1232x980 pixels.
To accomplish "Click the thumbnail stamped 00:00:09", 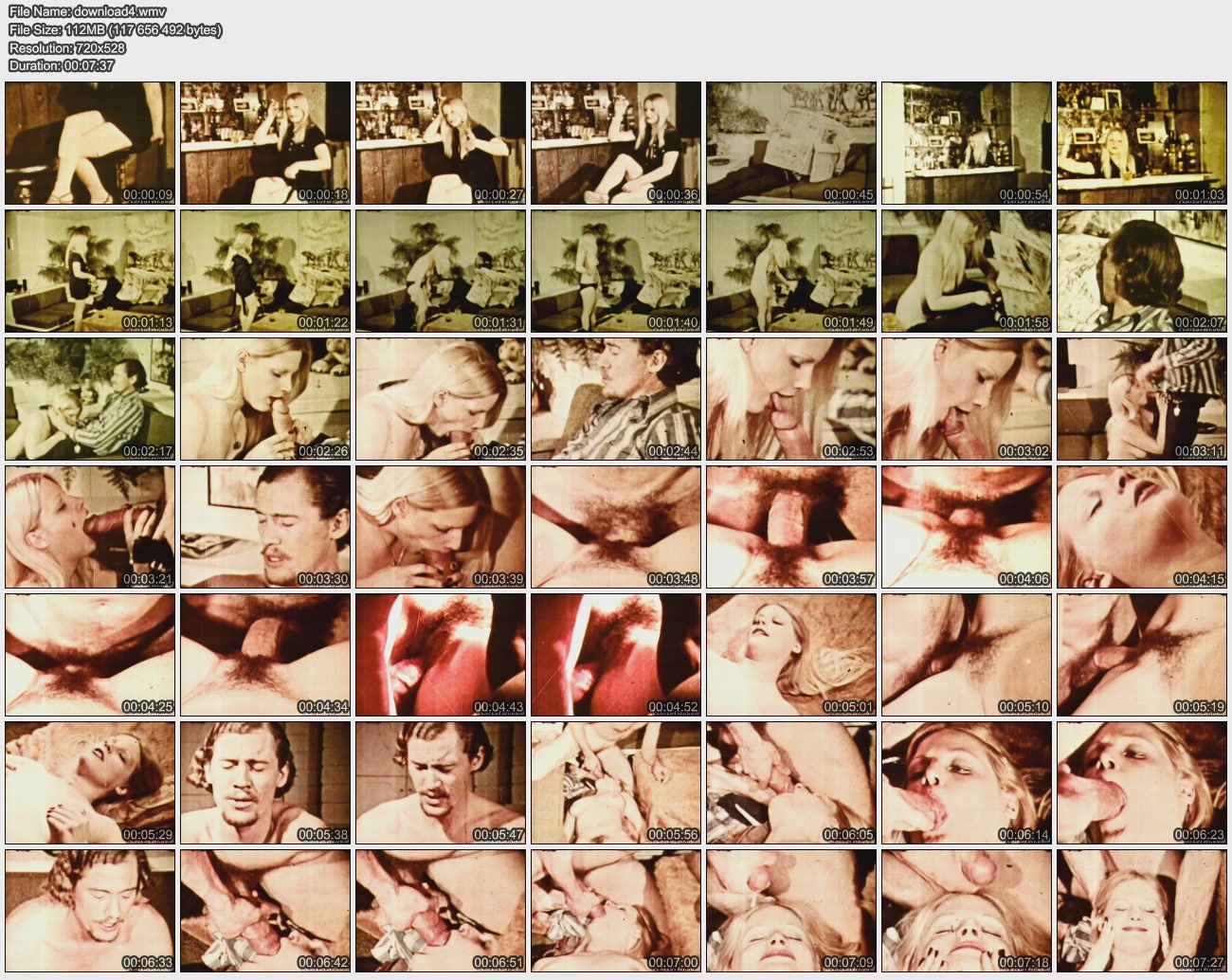I will tap(90, 143).
